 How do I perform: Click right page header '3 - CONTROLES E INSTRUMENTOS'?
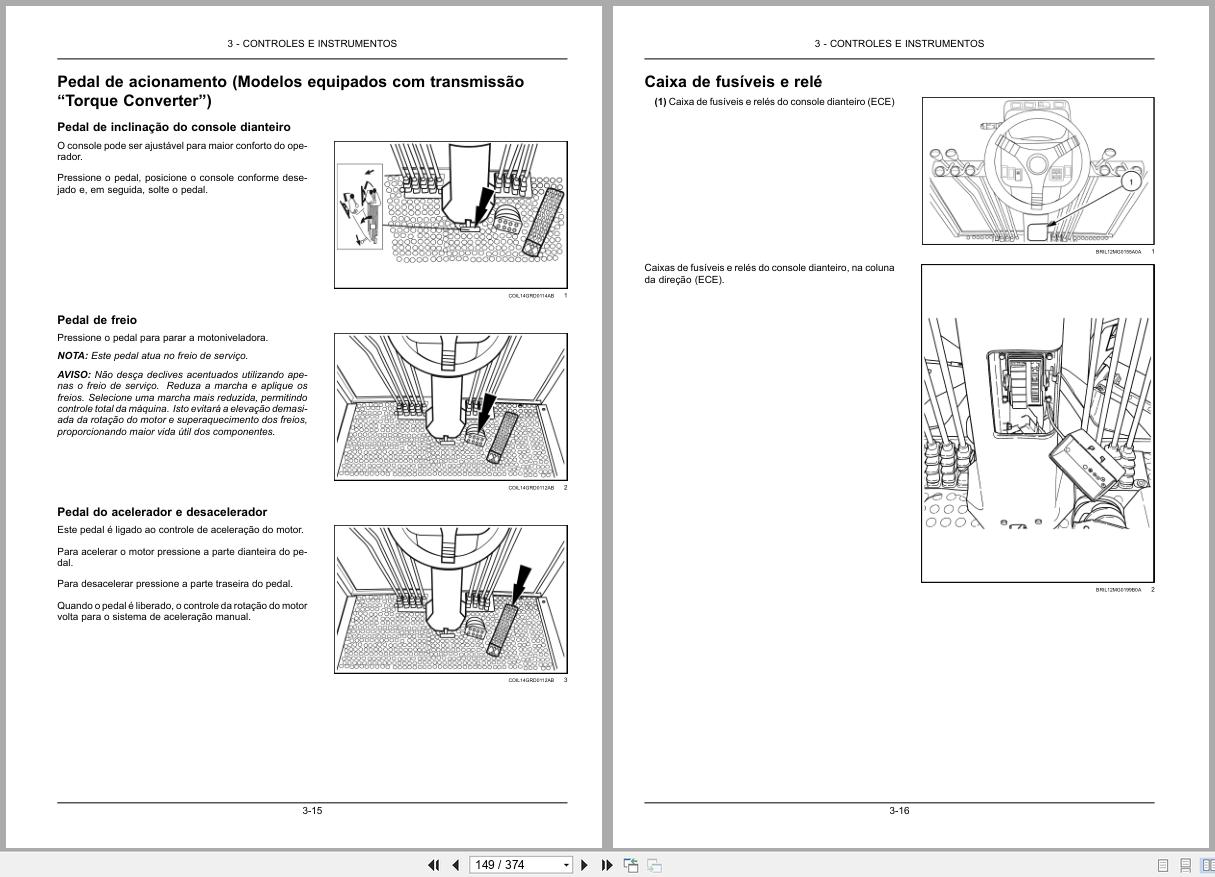tap(899, 44)
